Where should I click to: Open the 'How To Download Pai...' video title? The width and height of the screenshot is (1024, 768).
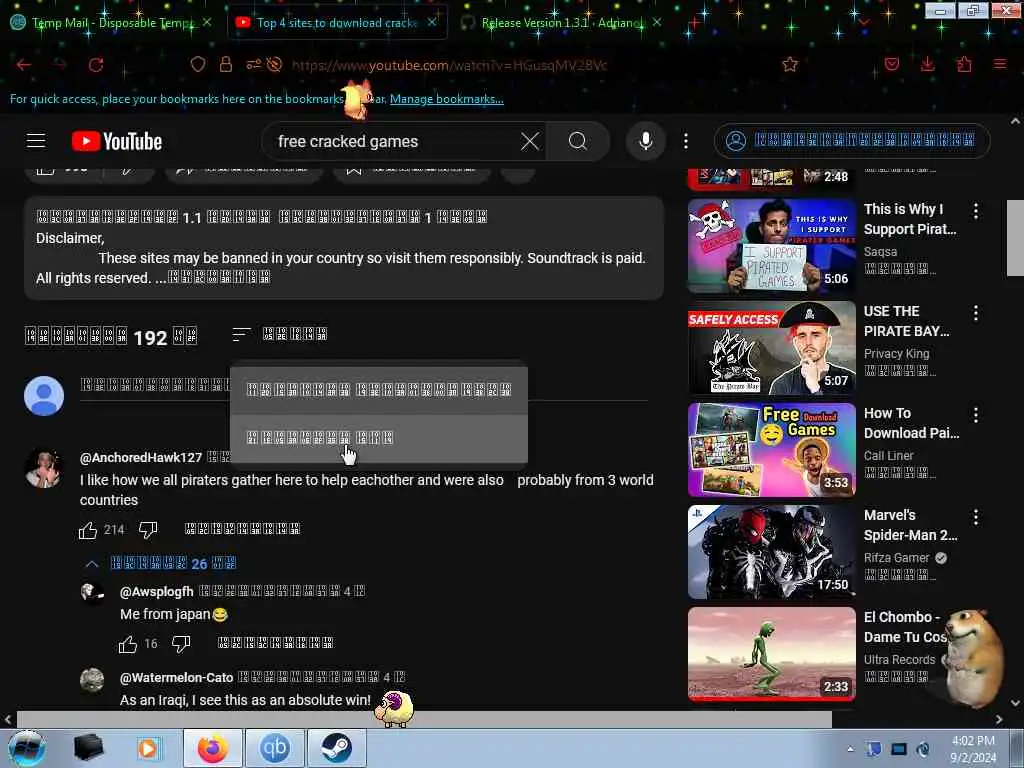coord(912,423)
